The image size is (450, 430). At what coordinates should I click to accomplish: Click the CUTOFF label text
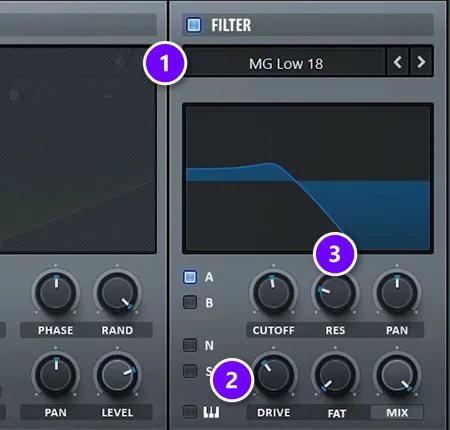(273, 330)
